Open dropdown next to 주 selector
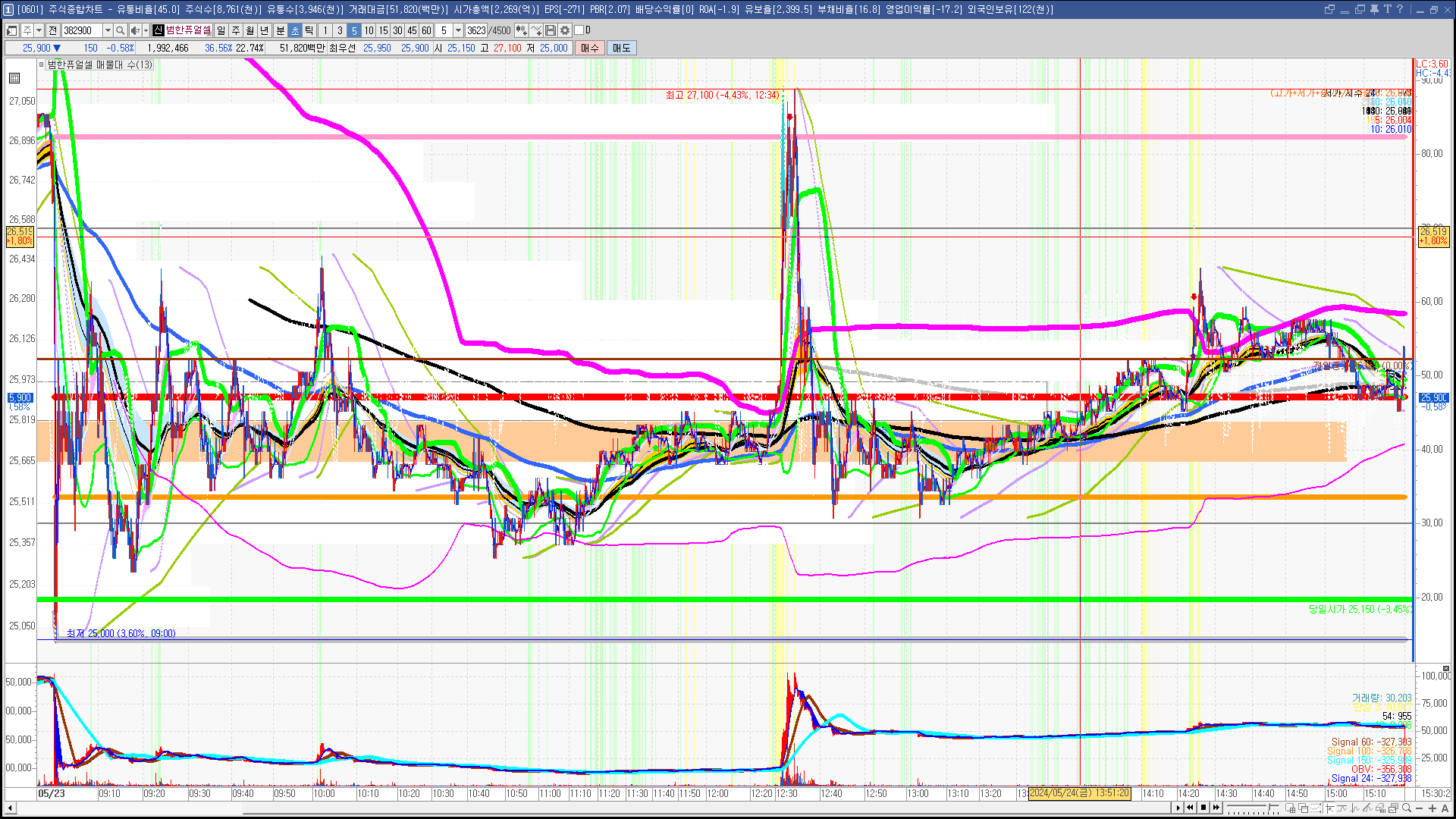The width and height of the screenshot is (1456, 819). click(39, 30)
